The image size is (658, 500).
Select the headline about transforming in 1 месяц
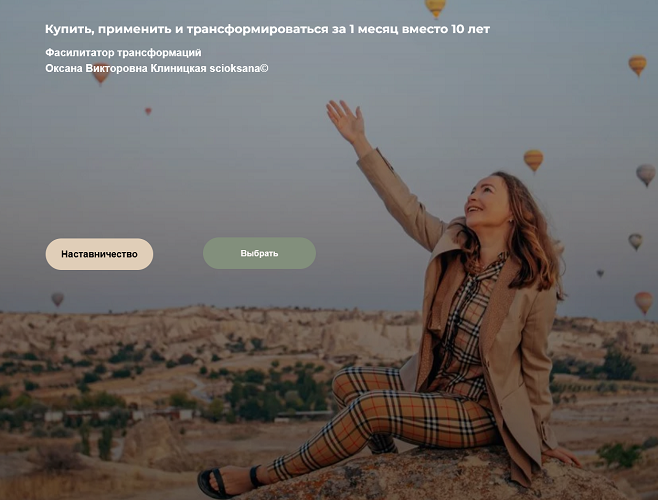point(267,29)
